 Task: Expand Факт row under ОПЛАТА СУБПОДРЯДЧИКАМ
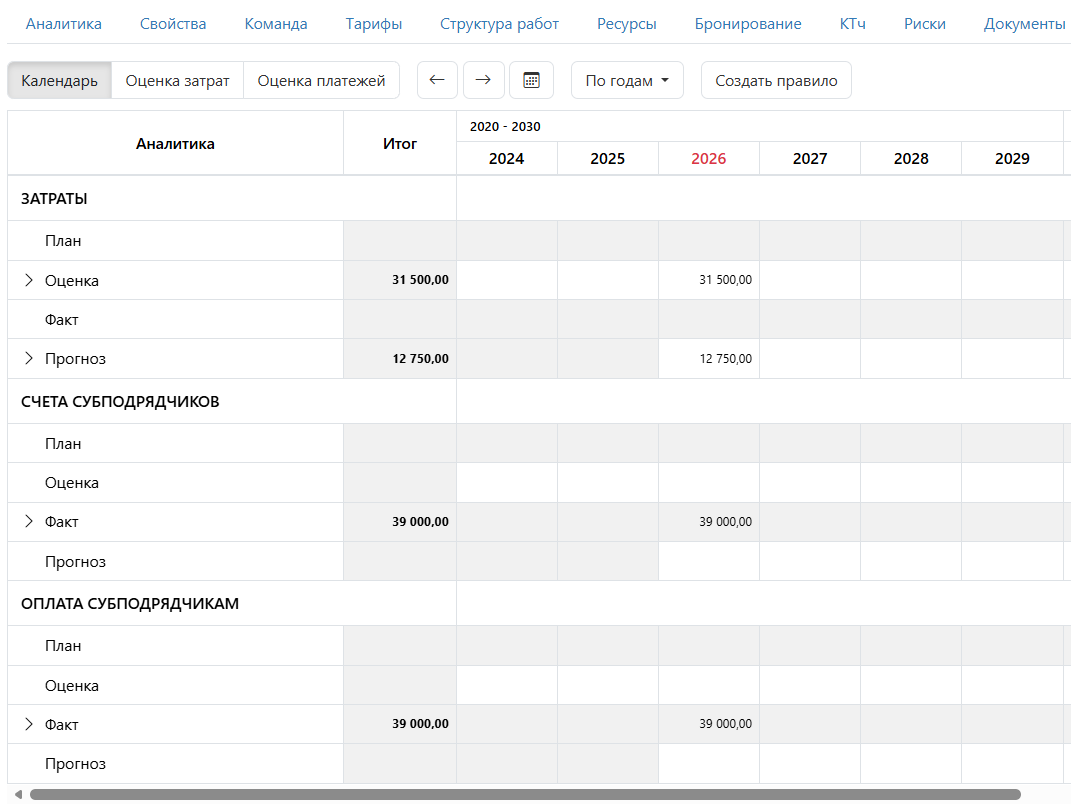point(28,725)
